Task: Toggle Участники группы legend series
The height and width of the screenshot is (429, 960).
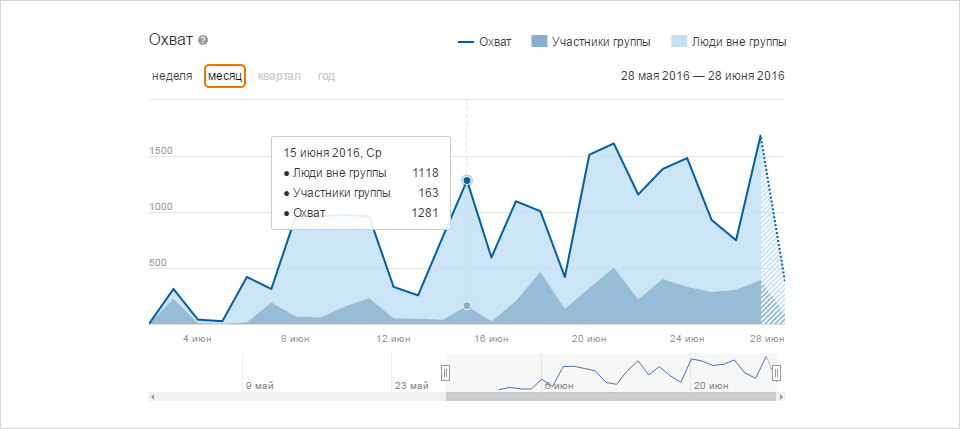Action: [591, 42]
